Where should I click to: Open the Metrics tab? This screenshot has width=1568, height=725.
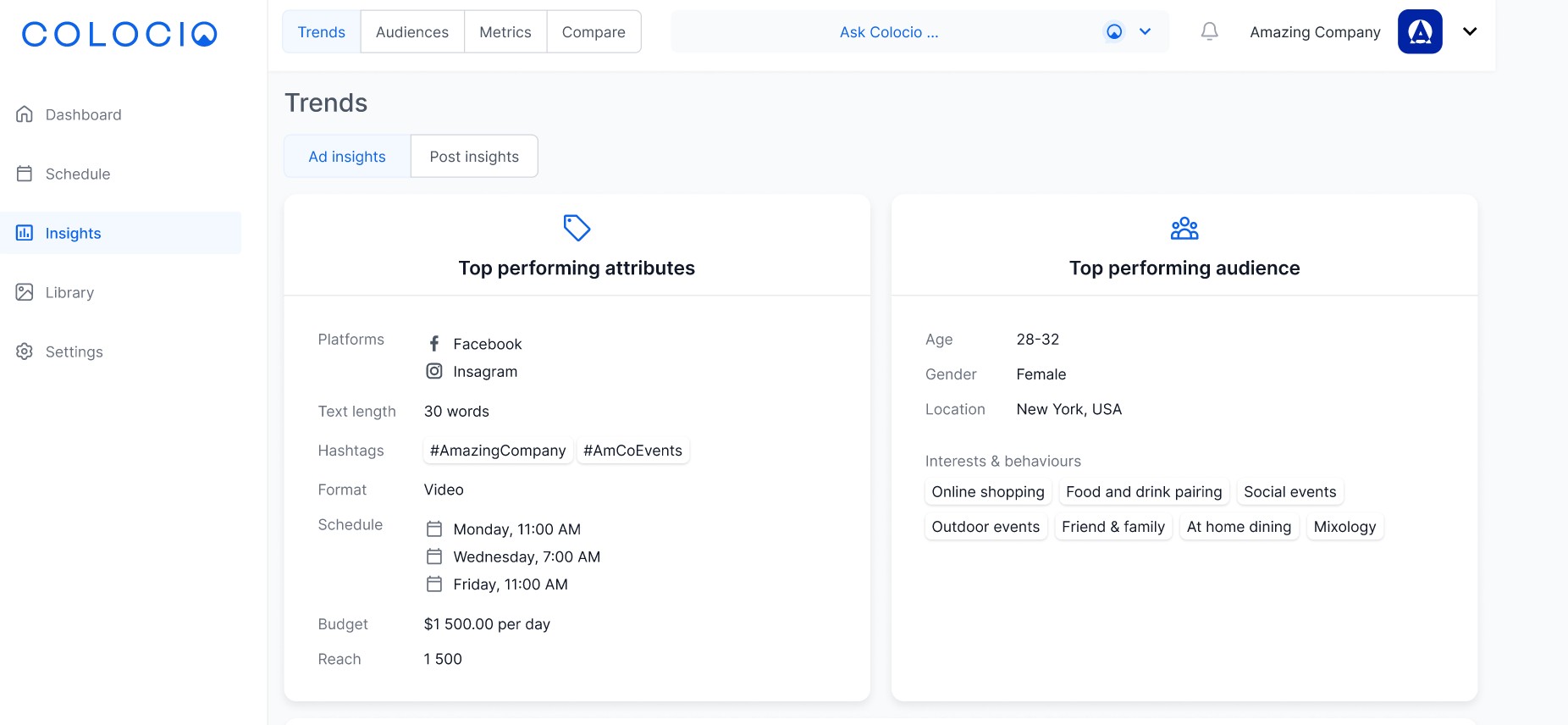(505, 32)
